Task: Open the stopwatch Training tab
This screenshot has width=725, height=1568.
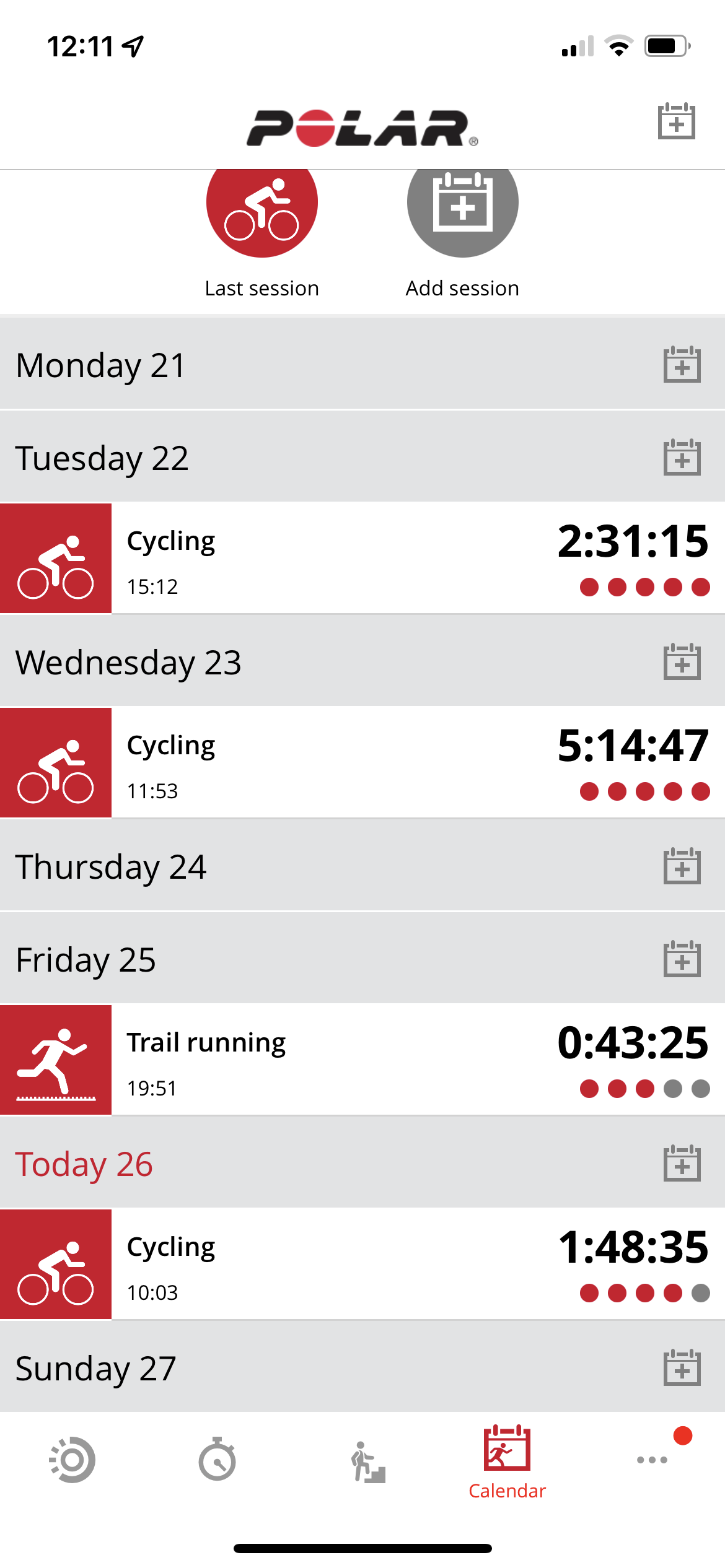Action: 217,1460
